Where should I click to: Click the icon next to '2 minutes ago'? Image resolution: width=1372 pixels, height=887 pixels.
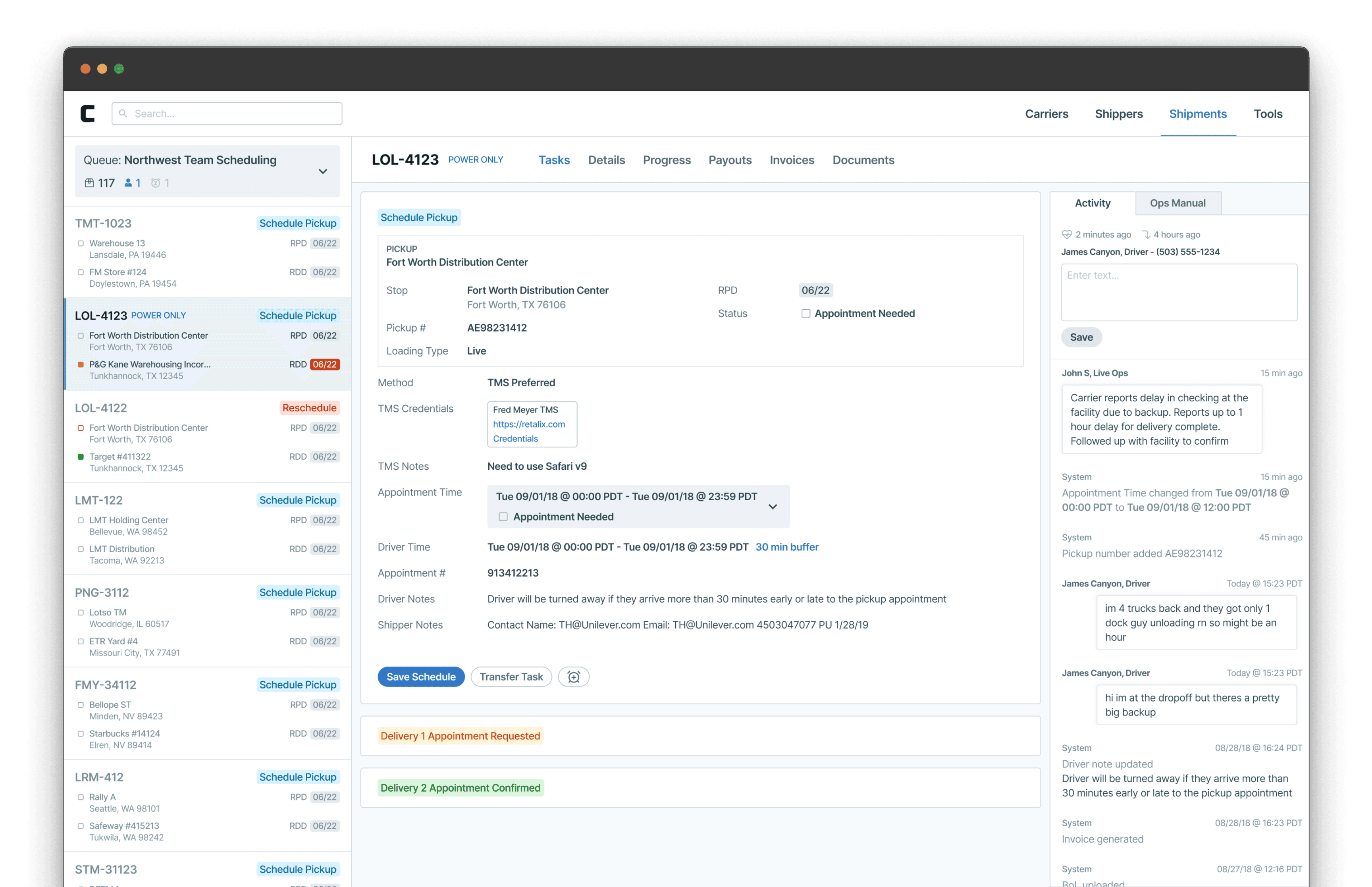pos(1067,234)
